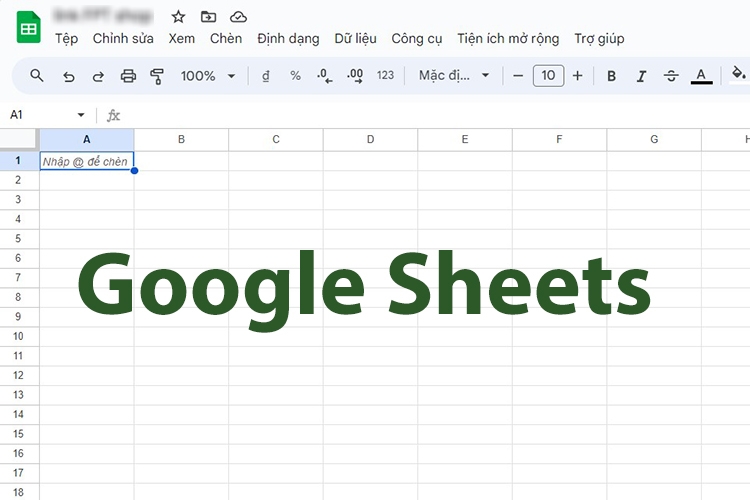Select row 17 header
Viewport: 750px width, 500px height.
[x=19, y=473]
